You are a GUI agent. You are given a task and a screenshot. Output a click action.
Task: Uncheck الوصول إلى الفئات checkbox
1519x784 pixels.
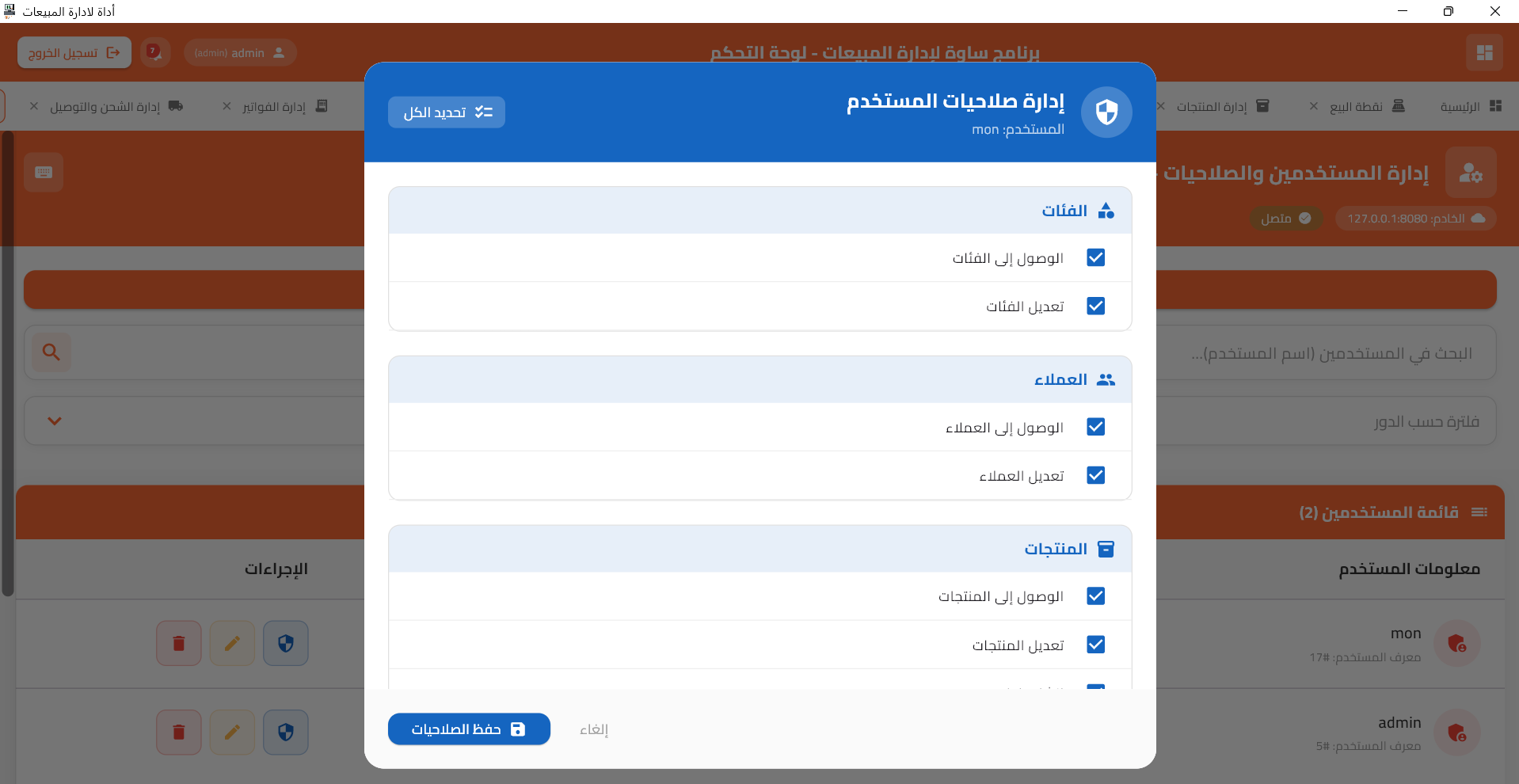(1095, 258)
